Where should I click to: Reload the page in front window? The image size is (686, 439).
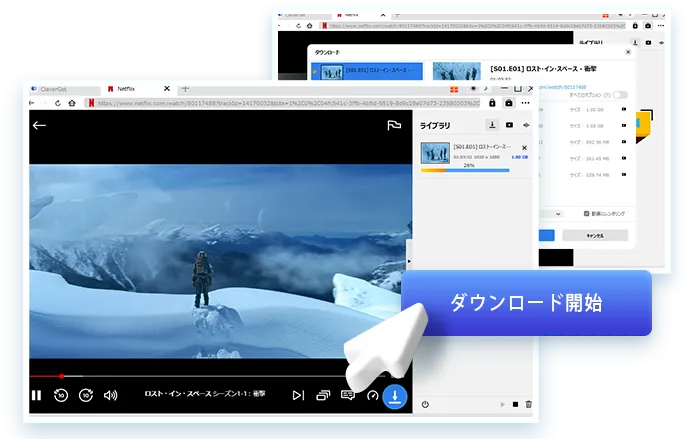tap(58, 103)
